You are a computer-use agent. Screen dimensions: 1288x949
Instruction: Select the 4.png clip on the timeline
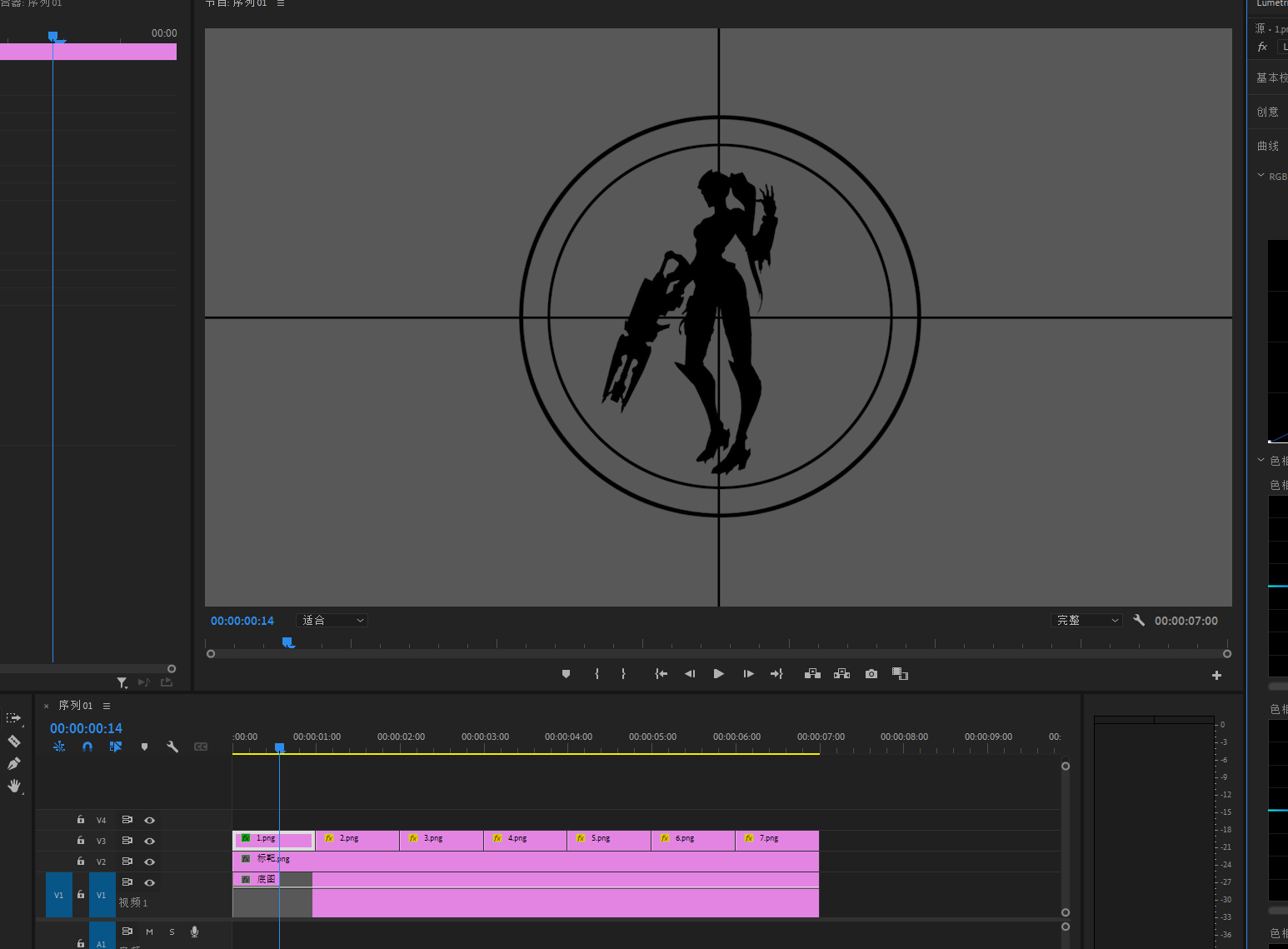click(x=525, y=839)
